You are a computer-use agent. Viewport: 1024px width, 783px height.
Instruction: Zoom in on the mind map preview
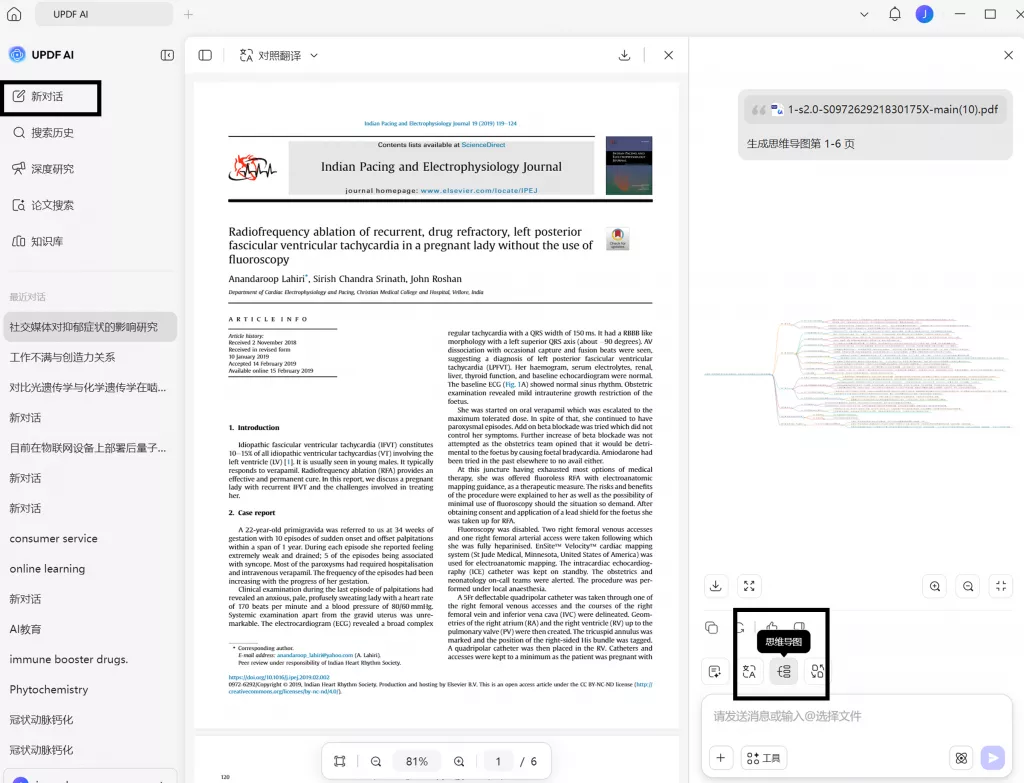click(x=935, y=586)
